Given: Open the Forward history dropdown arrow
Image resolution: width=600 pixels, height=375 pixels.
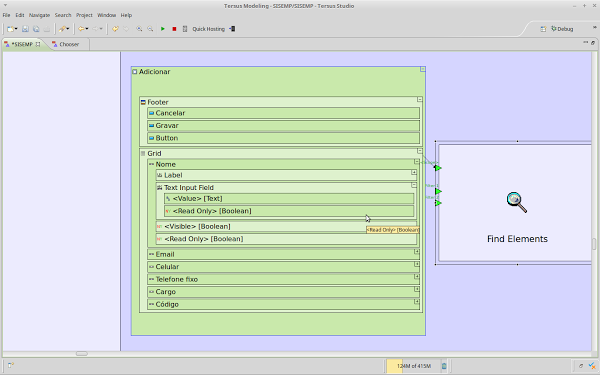Looking at the screenshot, I should [x=101, y=29].
